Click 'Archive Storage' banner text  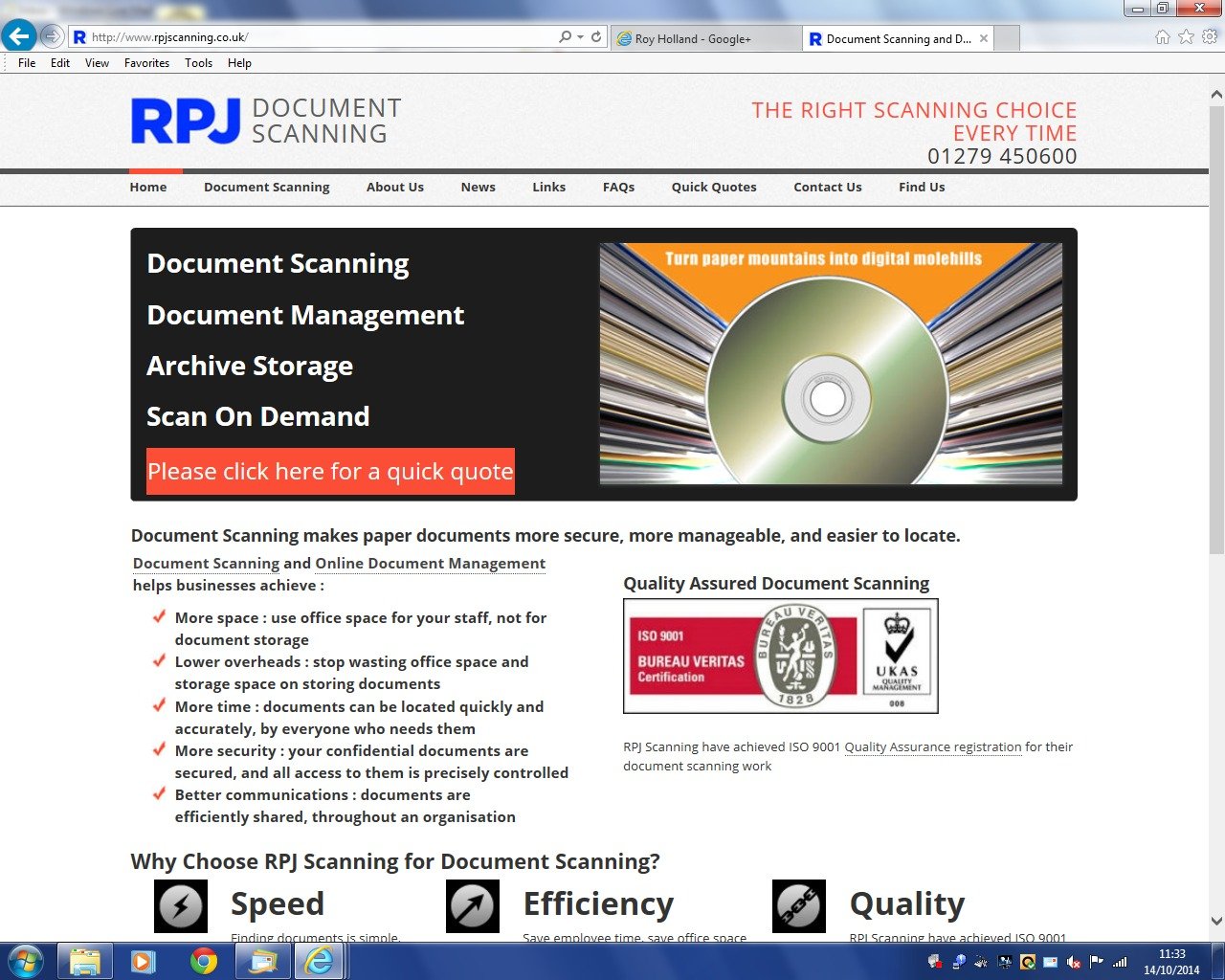pos(250,366)
